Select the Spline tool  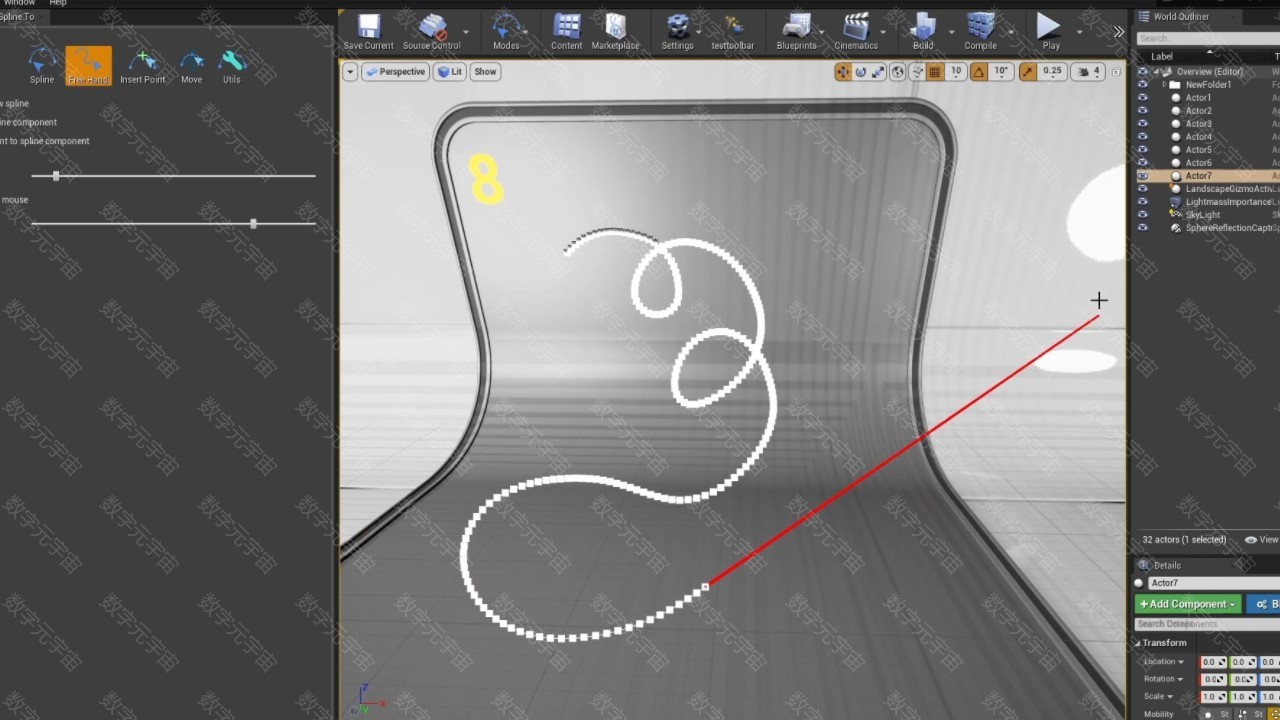[42, 66]
